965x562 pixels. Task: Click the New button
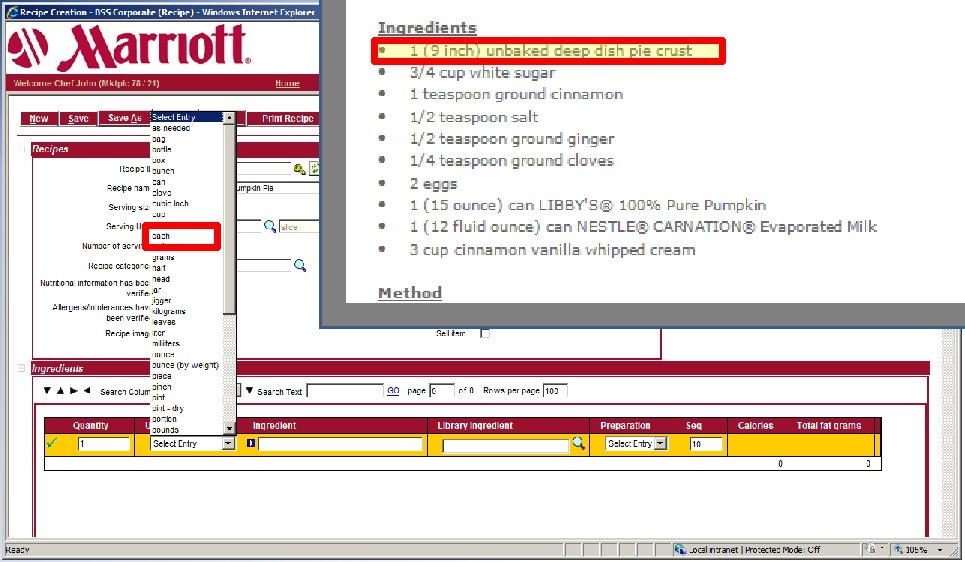pos(39,118)
